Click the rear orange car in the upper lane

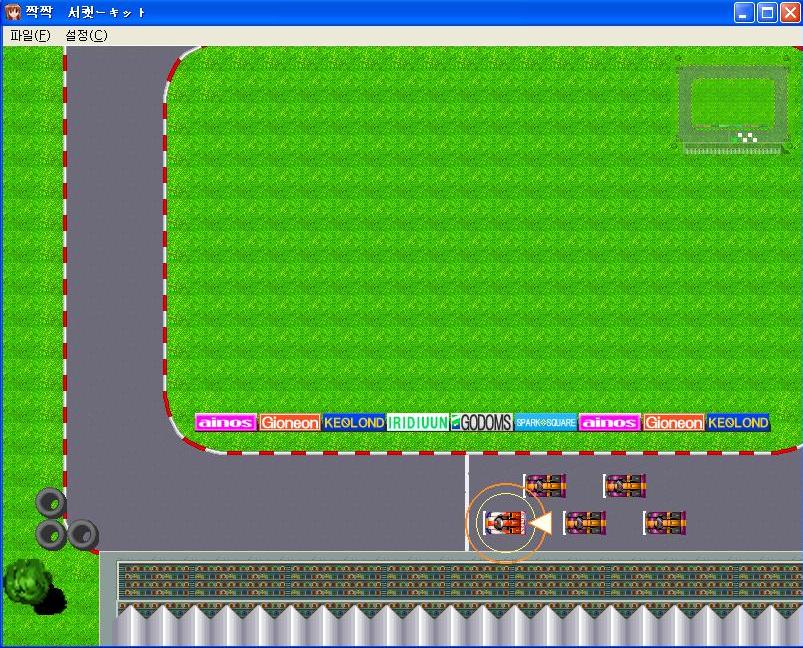click(x=625, y=486)
